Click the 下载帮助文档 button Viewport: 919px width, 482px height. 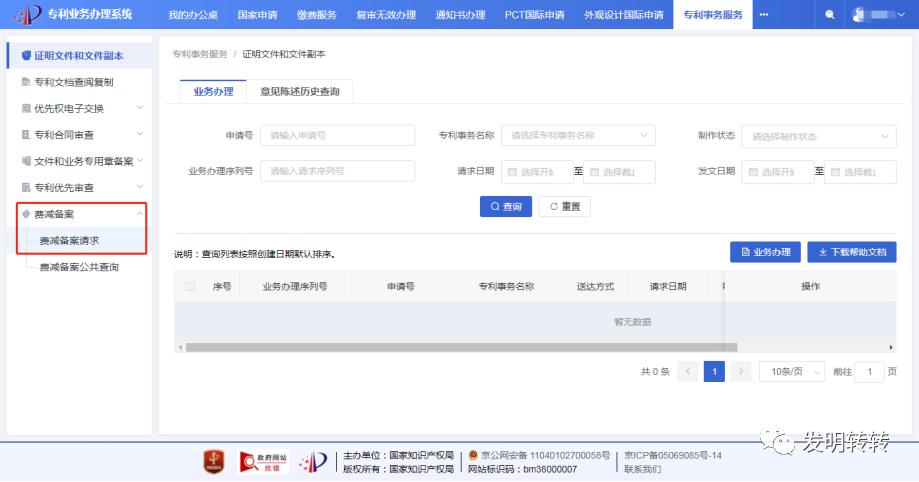852,252
